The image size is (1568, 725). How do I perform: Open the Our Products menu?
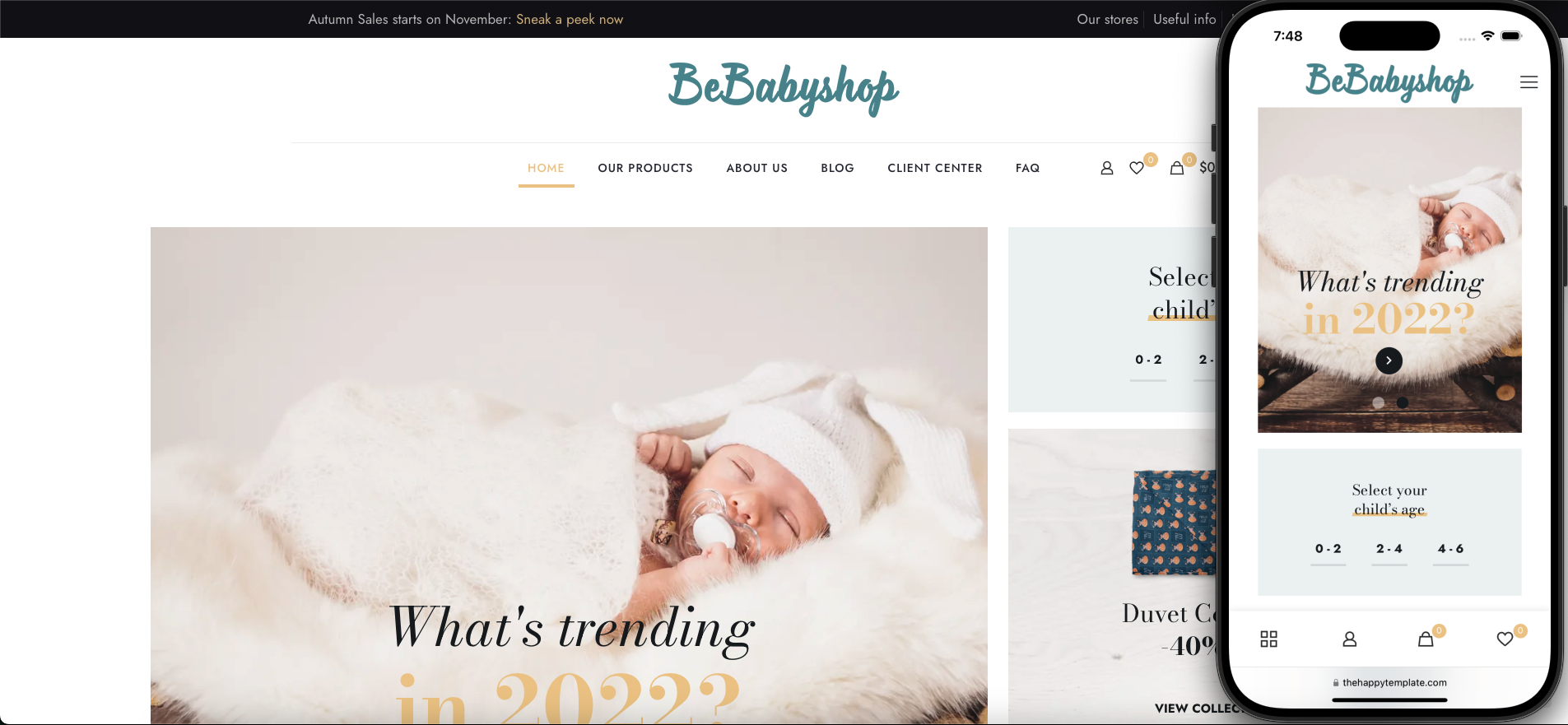(645, 168)
